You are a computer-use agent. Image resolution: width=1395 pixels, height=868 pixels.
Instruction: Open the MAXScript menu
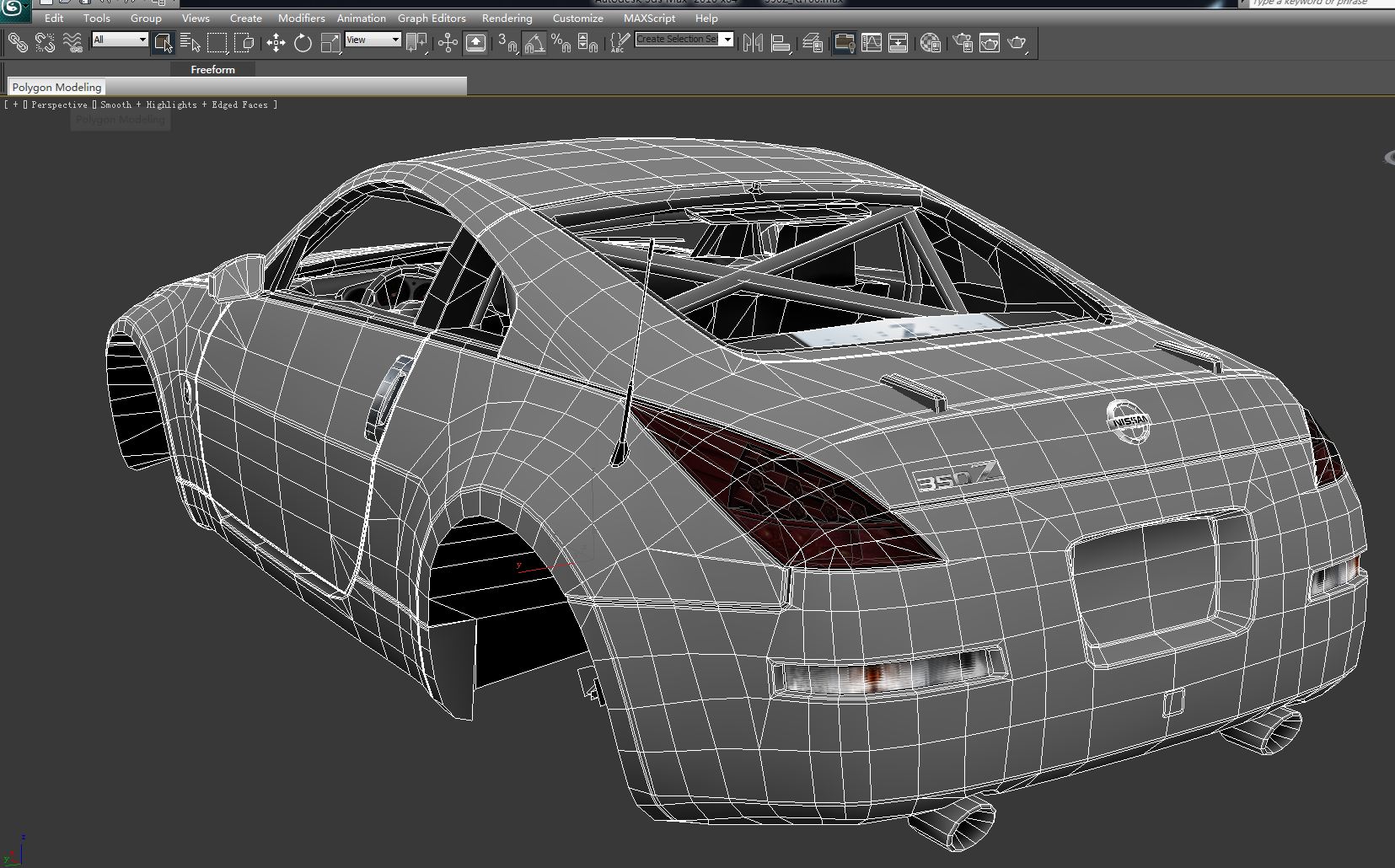(x=650, y=18)
